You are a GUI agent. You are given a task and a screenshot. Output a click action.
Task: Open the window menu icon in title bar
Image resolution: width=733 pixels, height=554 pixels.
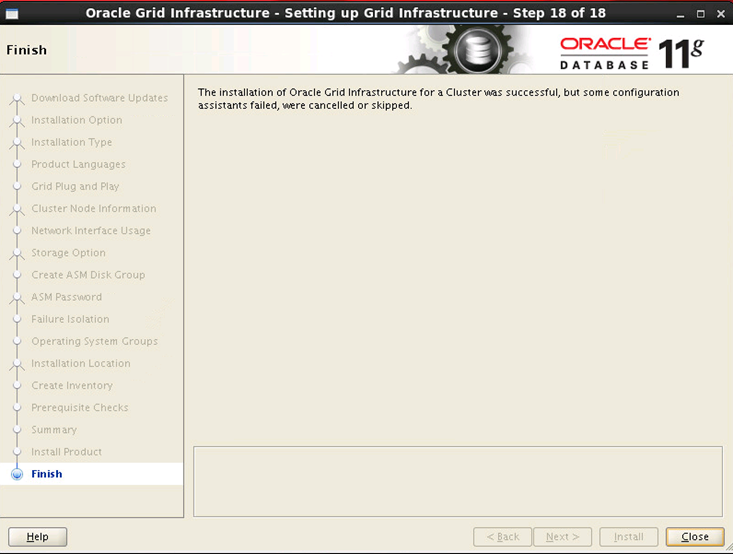[12, 14]
